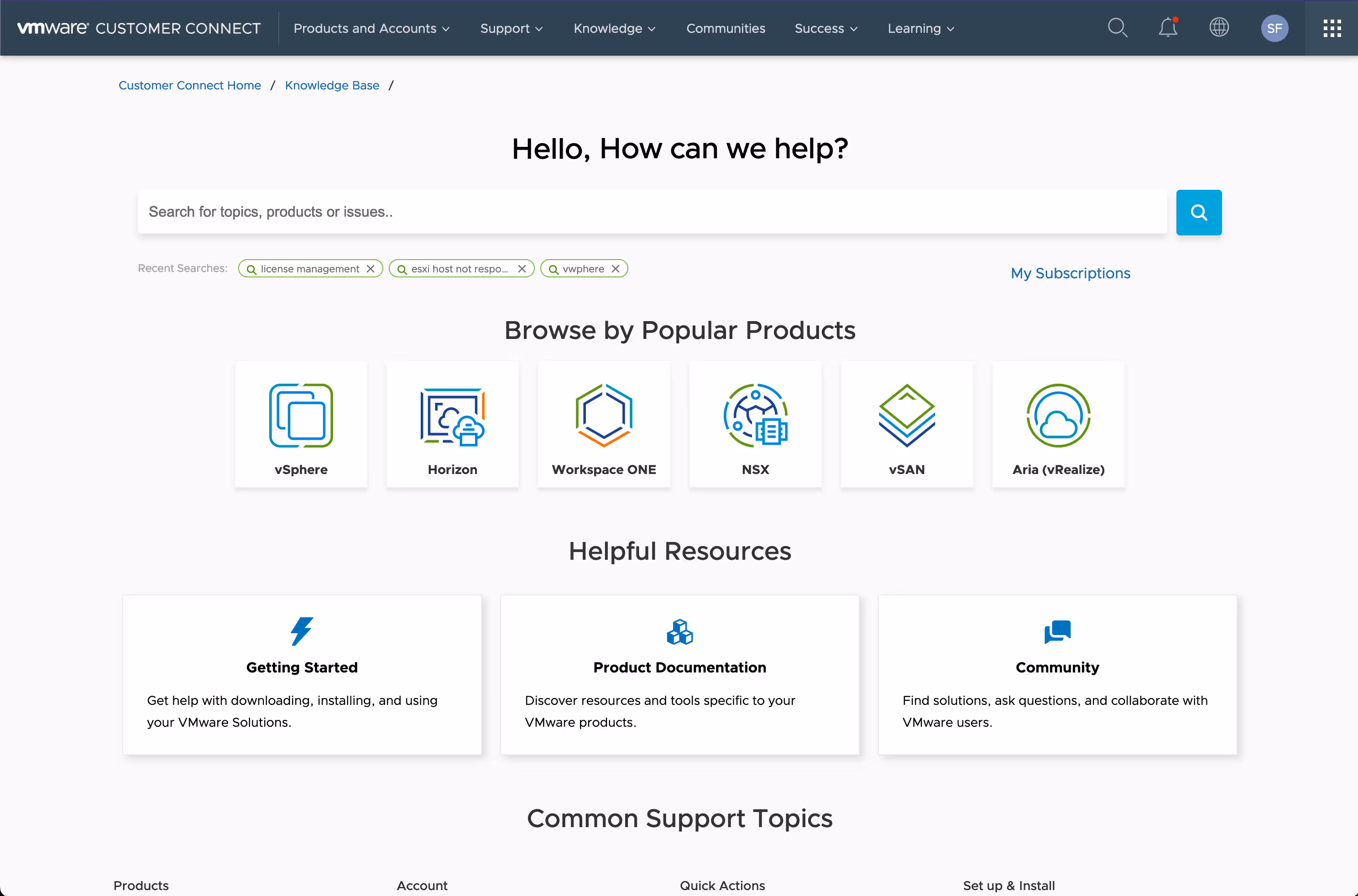The image size is (1358, 896).
Task: Open the notifications bell icon
Action: click(1168, 27)
